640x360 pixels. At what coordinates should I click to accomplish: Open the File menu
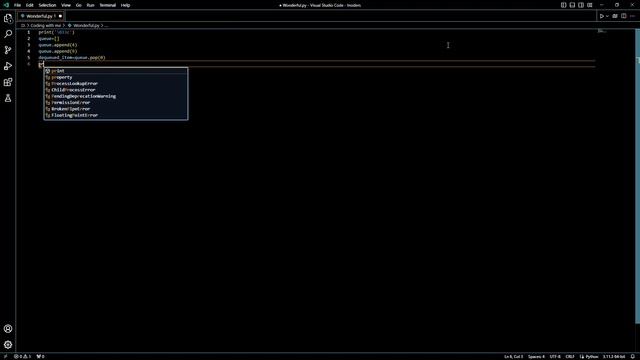[x=17, y=5]
